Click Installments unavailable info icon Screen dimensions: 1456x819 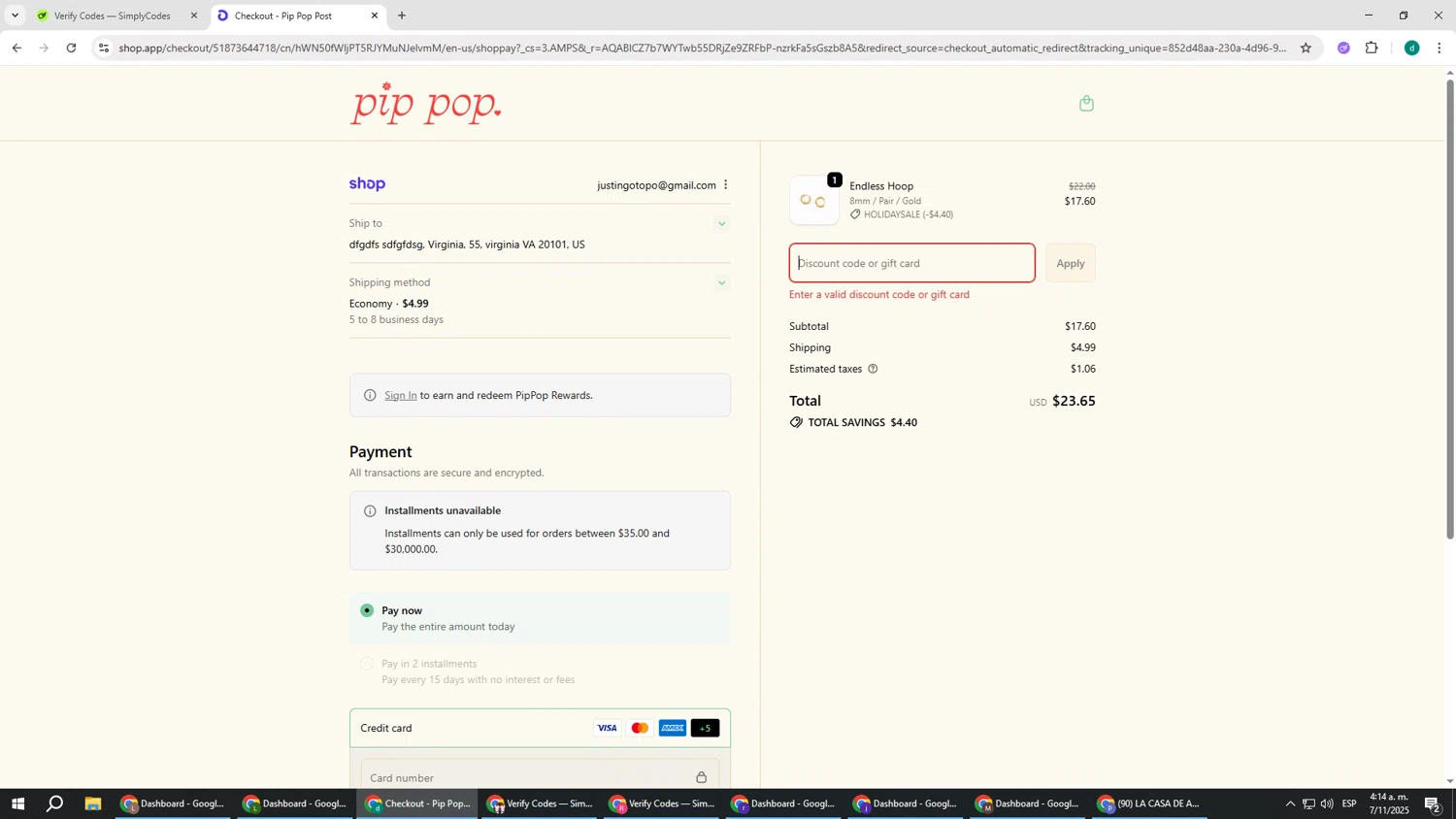(x=370, y=511)
